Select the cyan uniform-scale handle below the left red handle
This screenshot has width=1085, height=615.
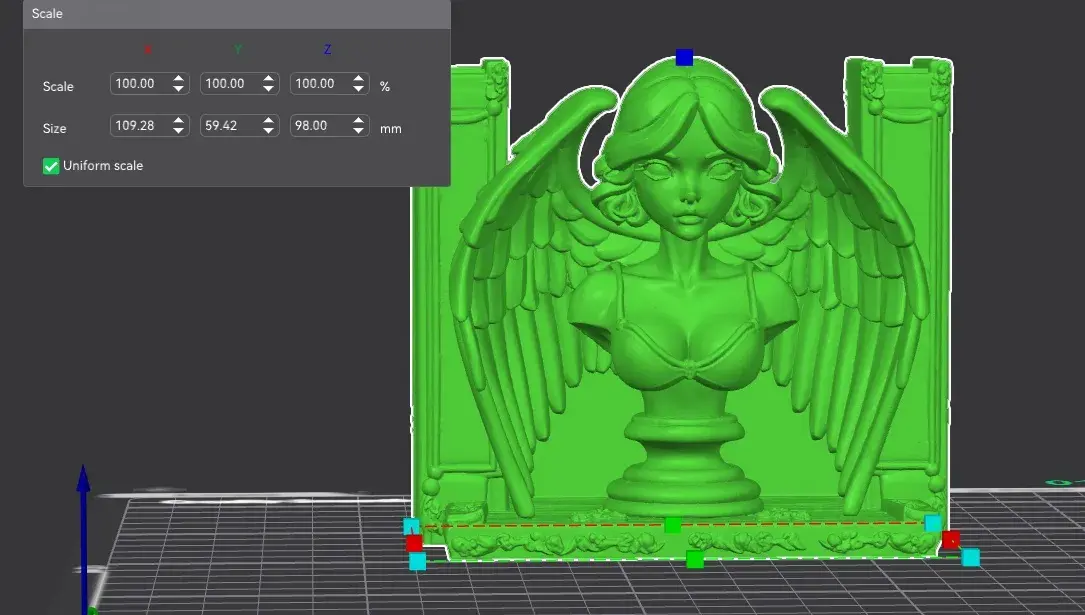(417, 561)
